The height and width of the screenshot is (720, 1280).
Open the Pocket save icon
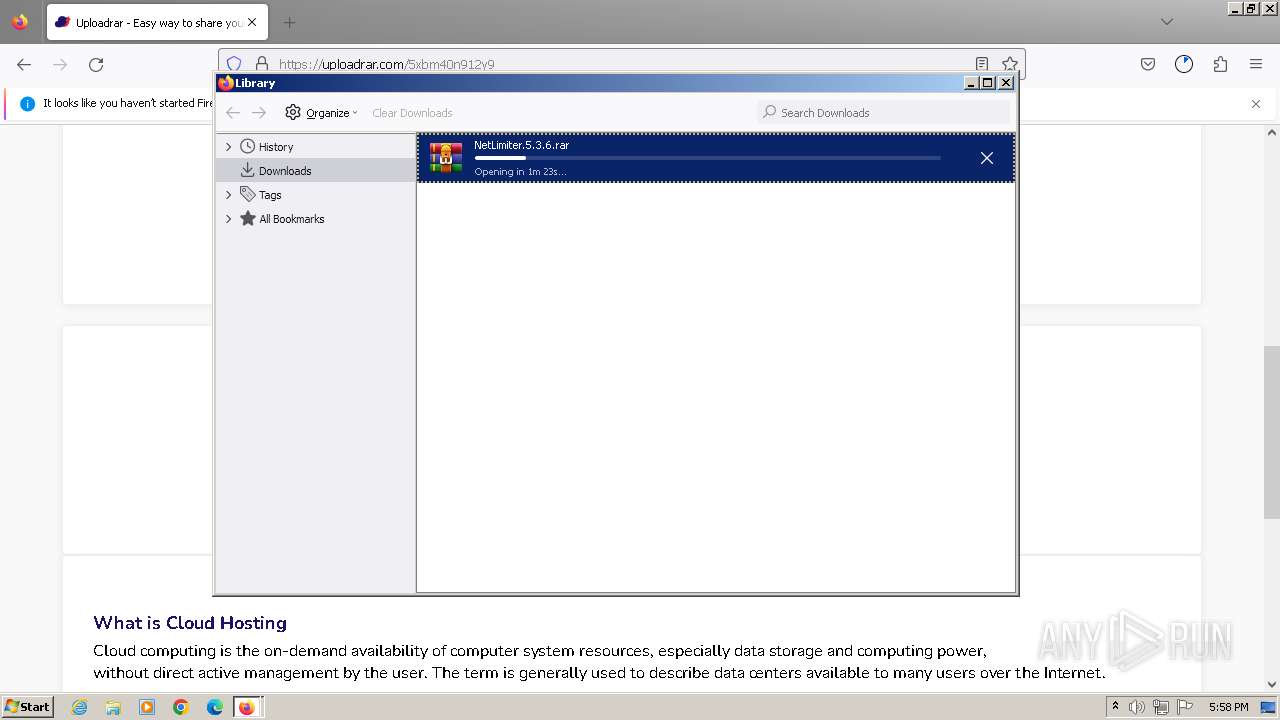pos(1148,64)
